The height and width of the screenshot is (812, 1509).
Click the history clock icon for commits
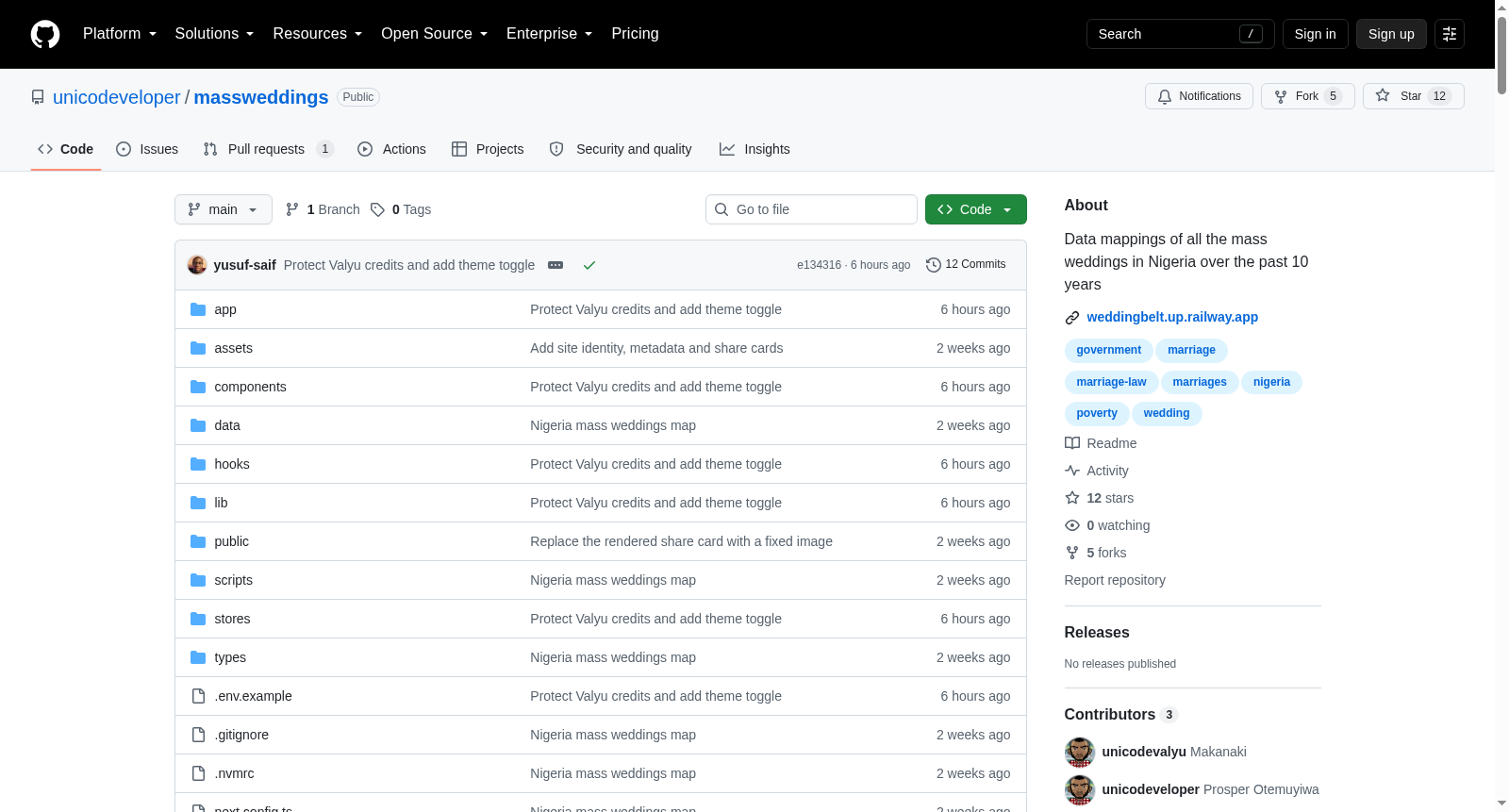point(934,265)
